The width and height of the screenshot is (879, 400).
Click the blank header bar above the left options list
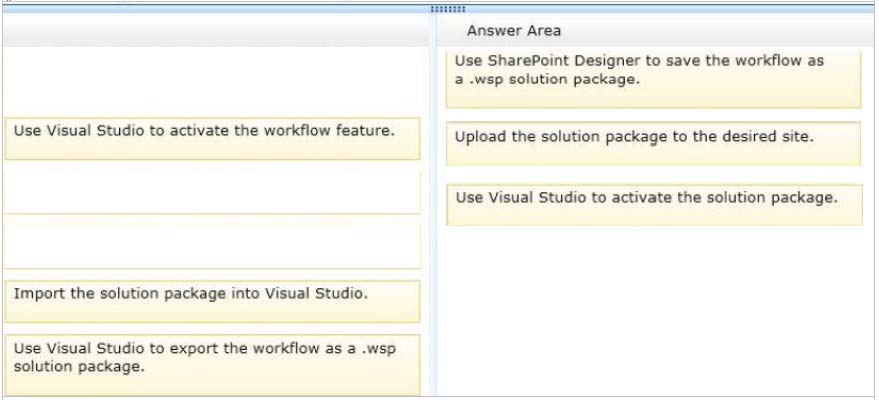(x=211, y=31)
